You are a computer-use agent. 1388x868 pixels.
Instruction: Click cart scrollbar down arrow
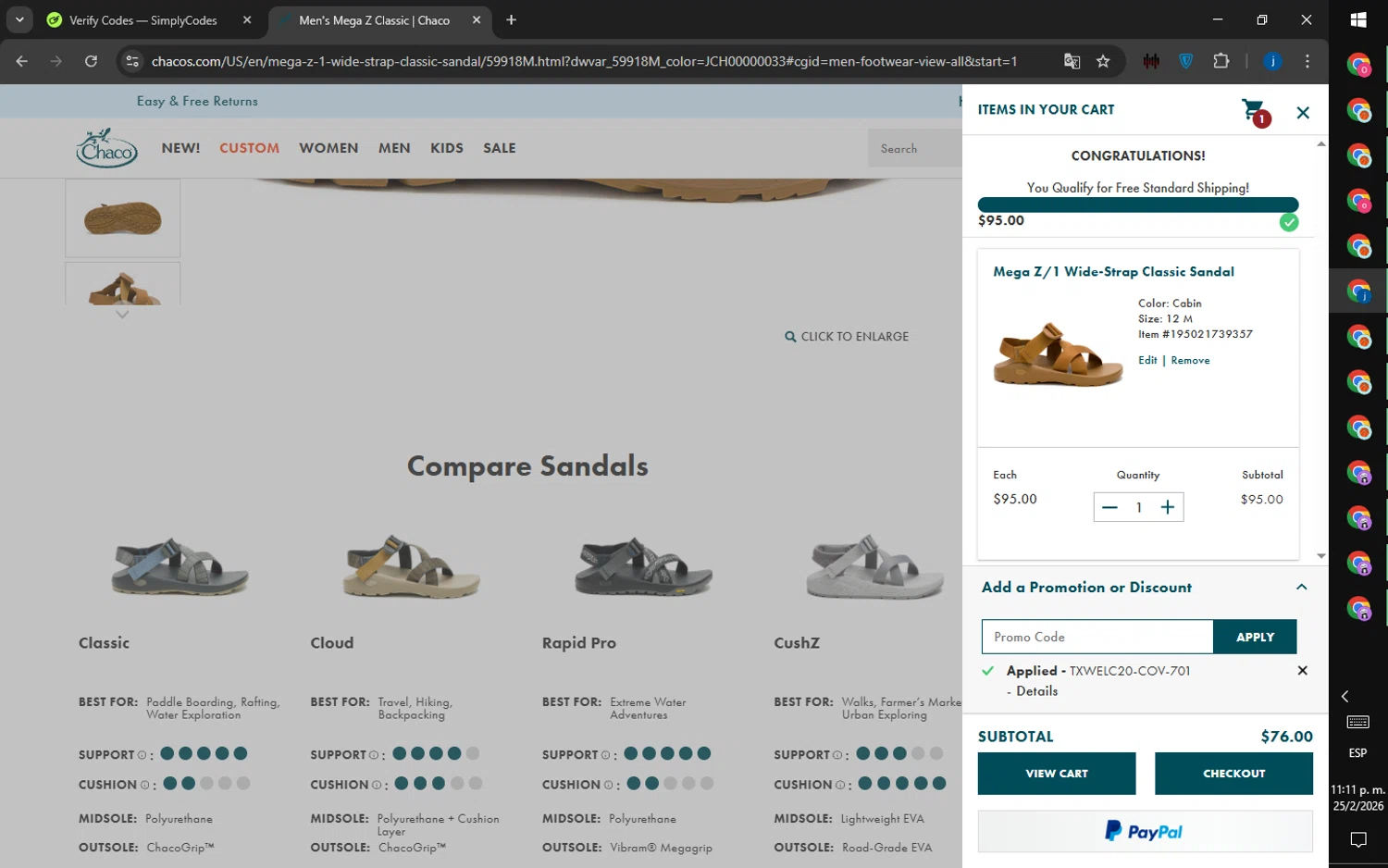(1320, 556)
